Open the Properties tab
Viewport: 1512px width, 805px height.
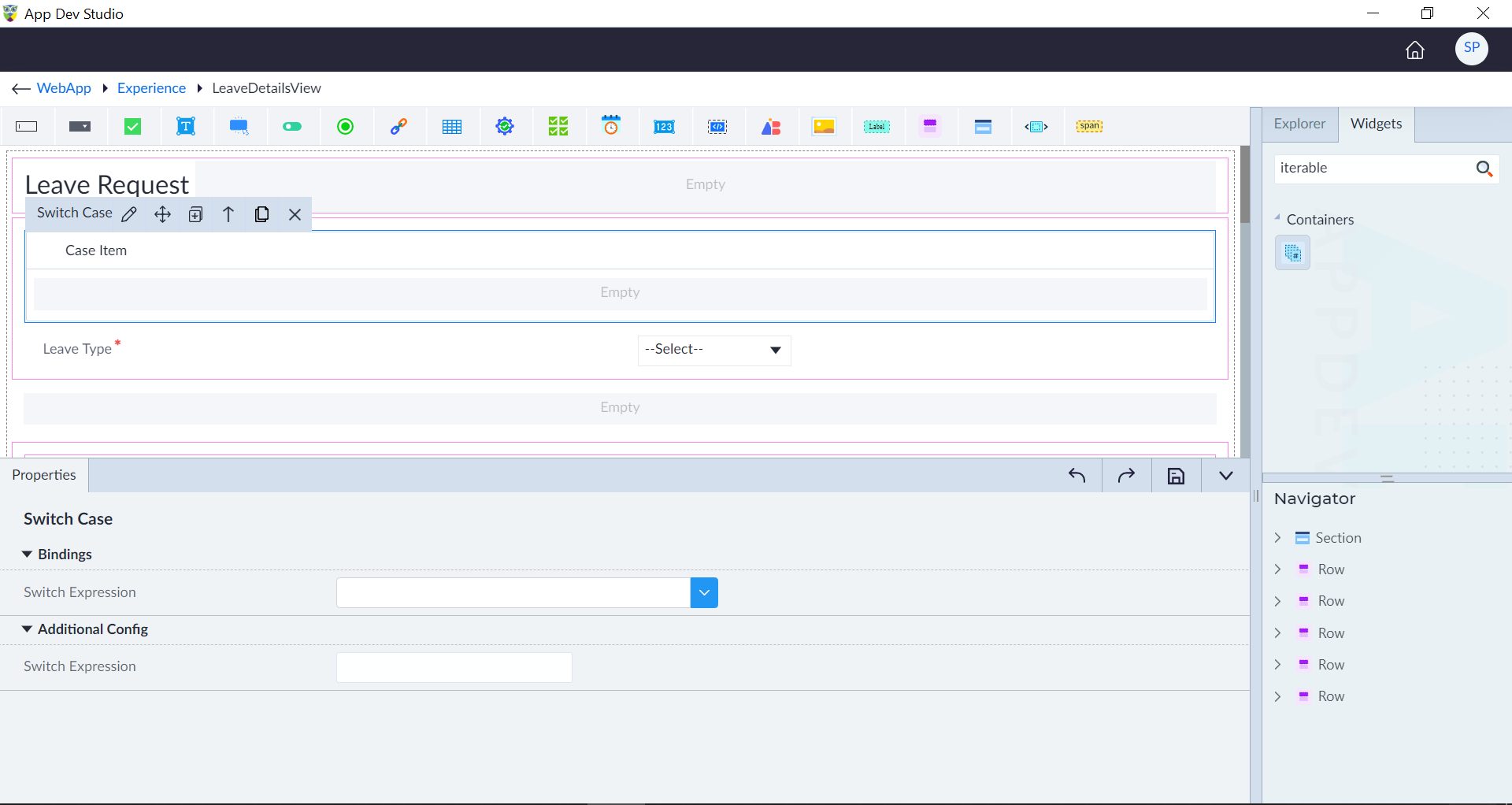tap(44, 475)
